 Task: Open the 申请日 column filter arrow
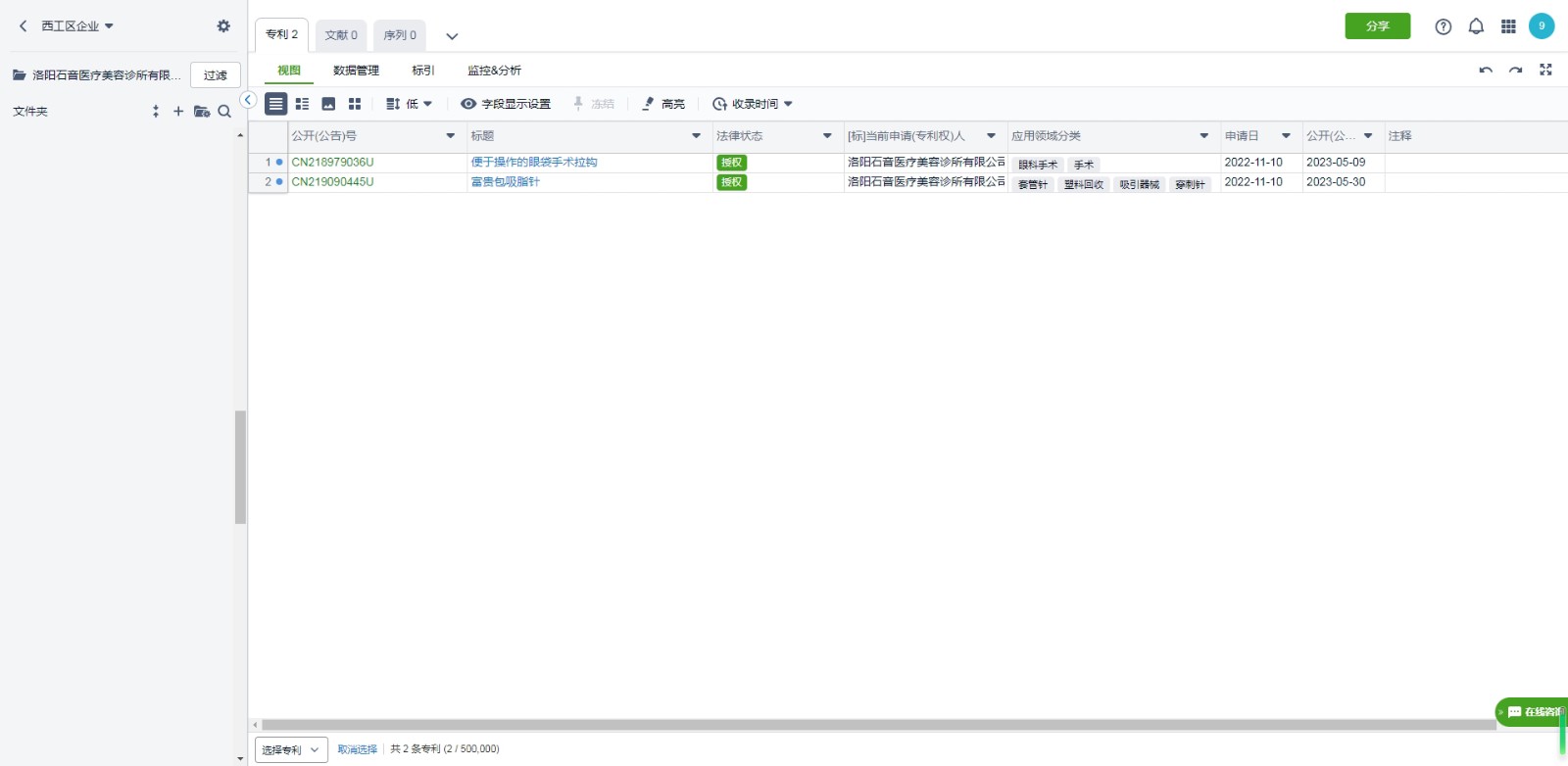tap(1286, 136)
